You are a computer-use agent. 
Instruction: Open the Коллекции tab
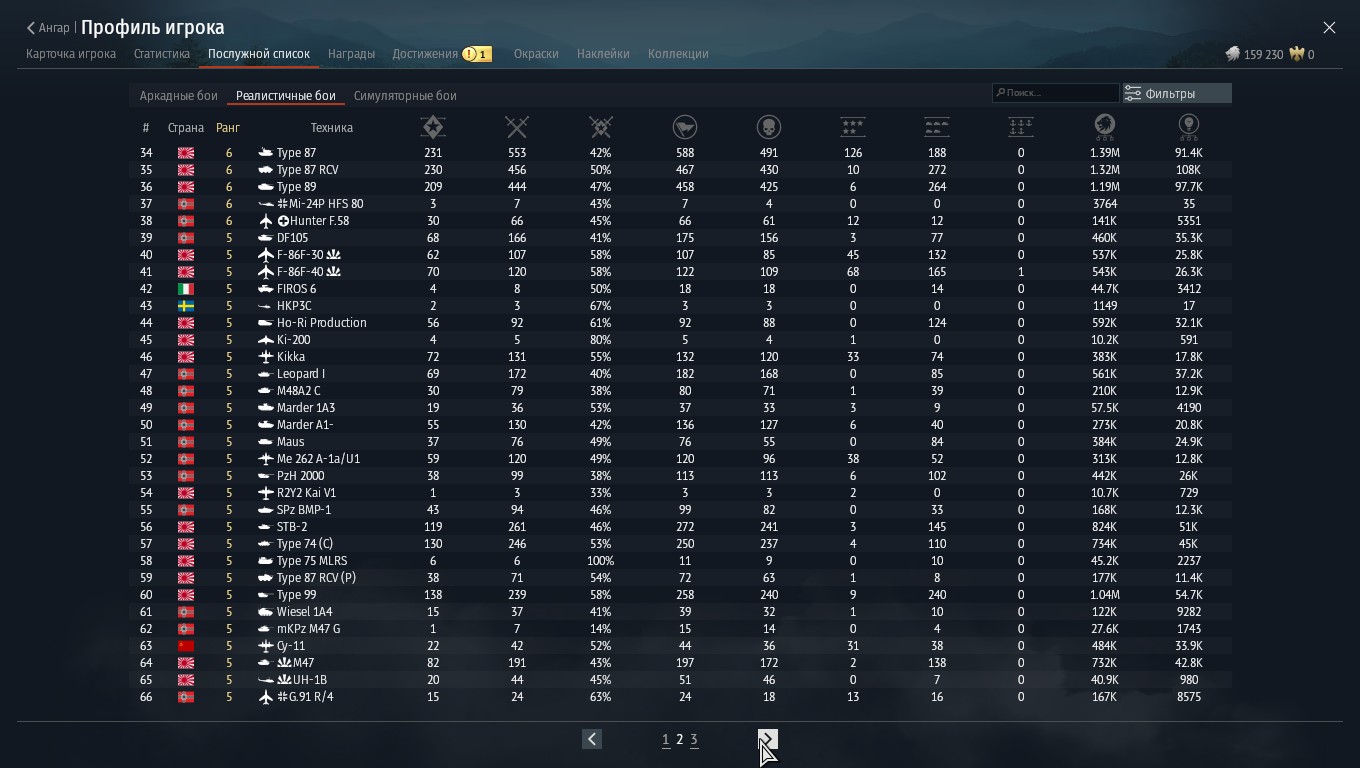tap(678, 54)
